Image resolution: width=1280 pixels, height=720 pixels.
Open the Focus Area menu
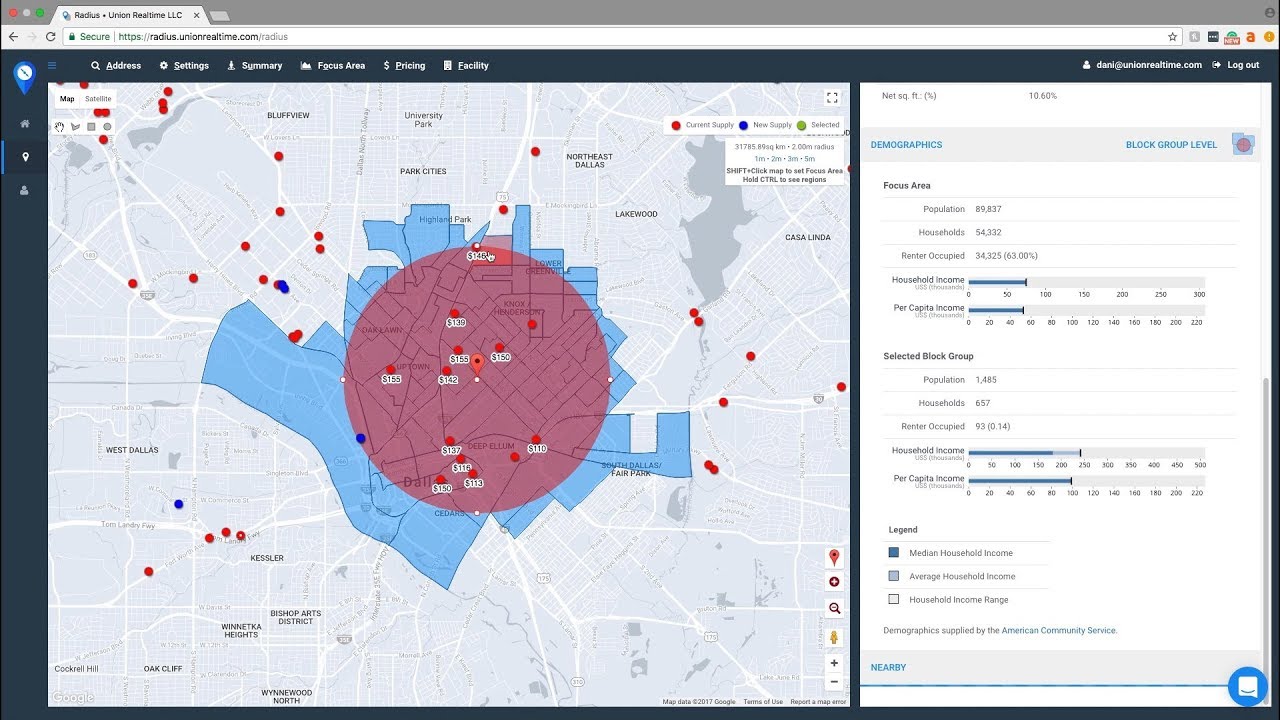click(333, 66)
